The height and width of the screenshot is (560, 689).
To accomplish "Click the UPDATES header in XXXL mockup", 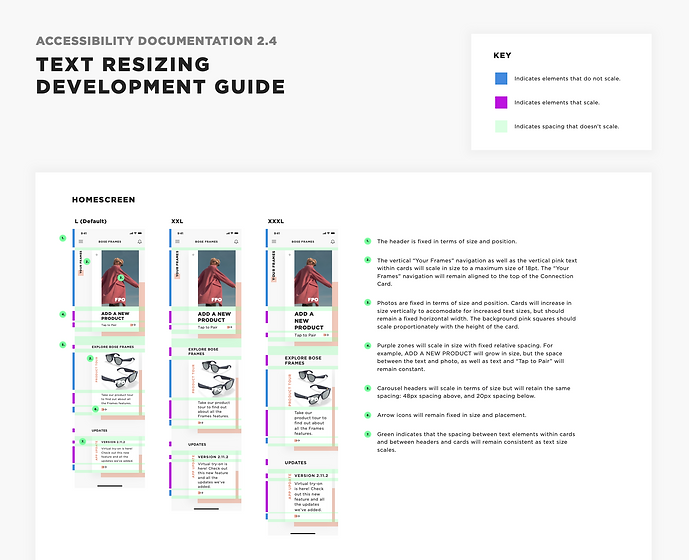I will pyautogui.click(x=295, y=463).
